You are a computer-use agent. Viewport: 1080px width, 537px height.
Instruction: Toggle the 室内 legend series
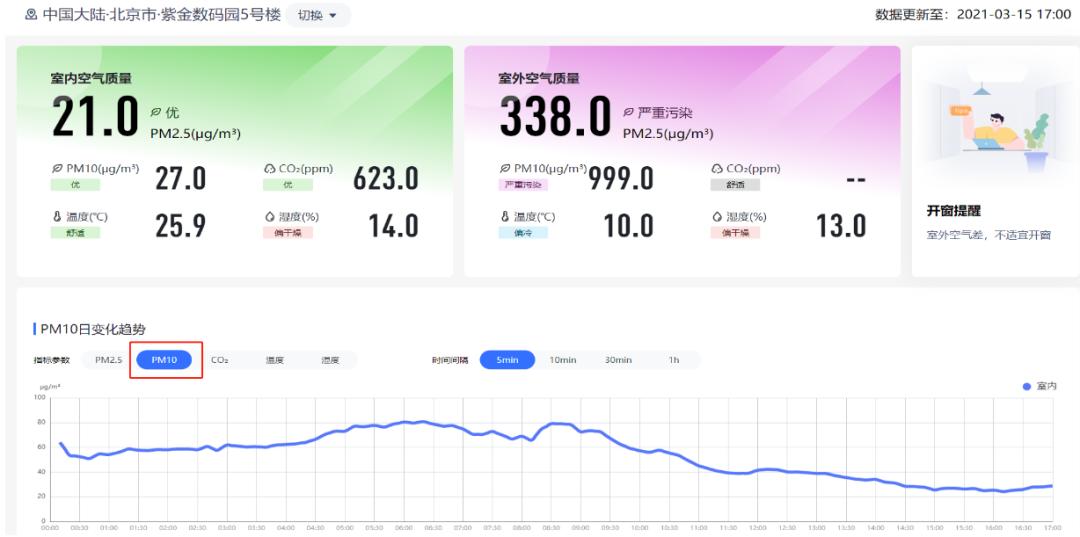pyautogui.click(x=1039, y=387)
